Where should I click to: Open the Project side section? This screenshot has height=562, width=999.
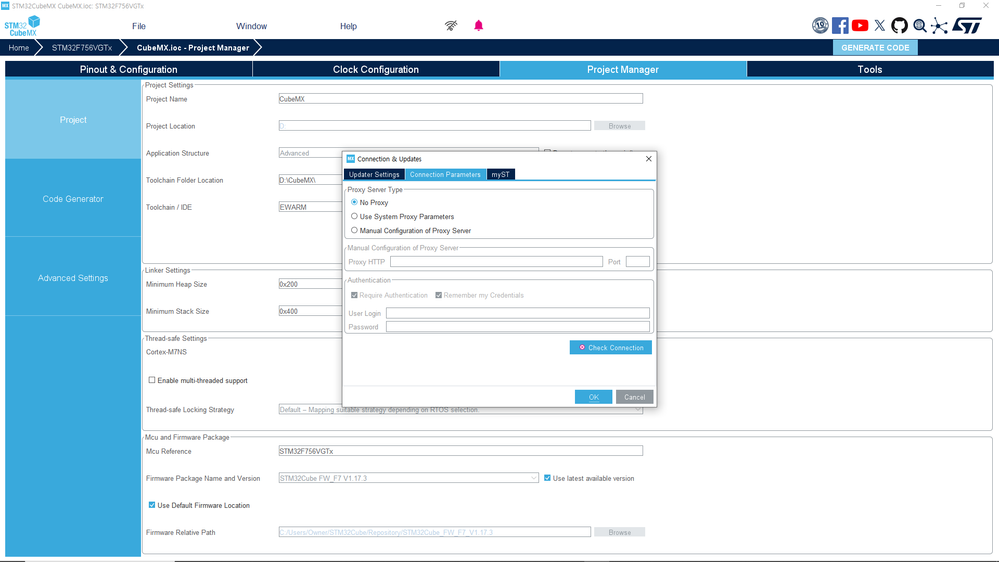click(73, 120)
